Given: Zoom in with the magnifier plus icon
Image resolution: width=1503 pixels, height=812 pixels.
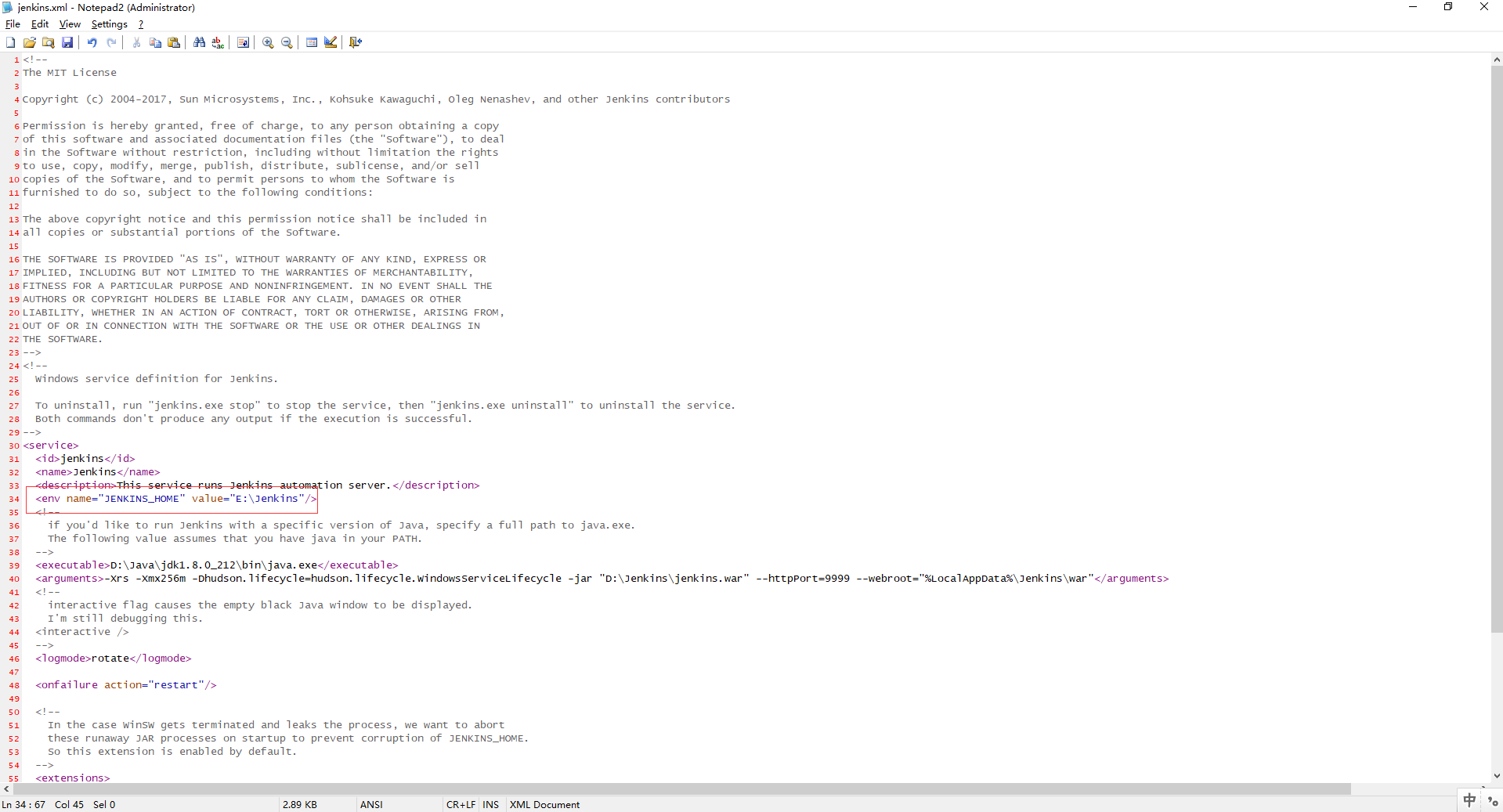Looking at the screenshot, I should (268, 42).
